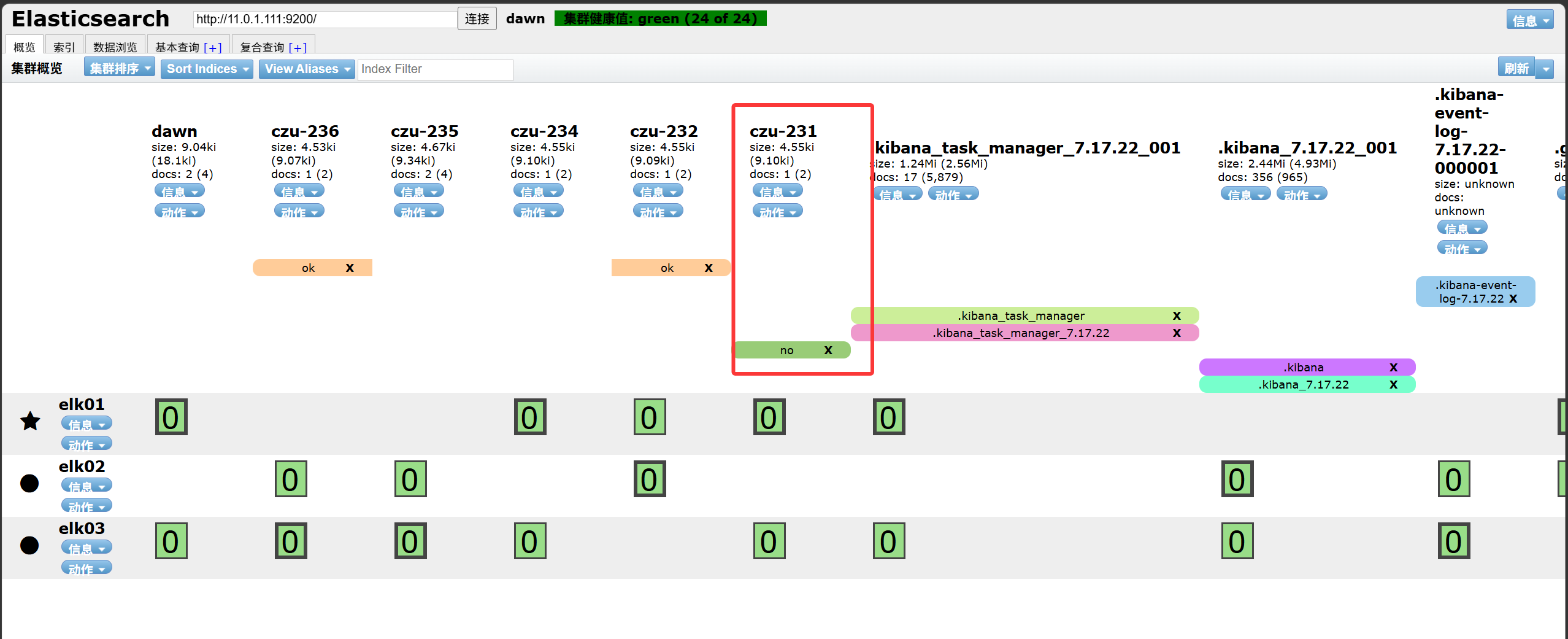The height and width of the screenshot is (639, 1568).
Task: Expand the 动作 menu for czu-231
Action: 777,212
